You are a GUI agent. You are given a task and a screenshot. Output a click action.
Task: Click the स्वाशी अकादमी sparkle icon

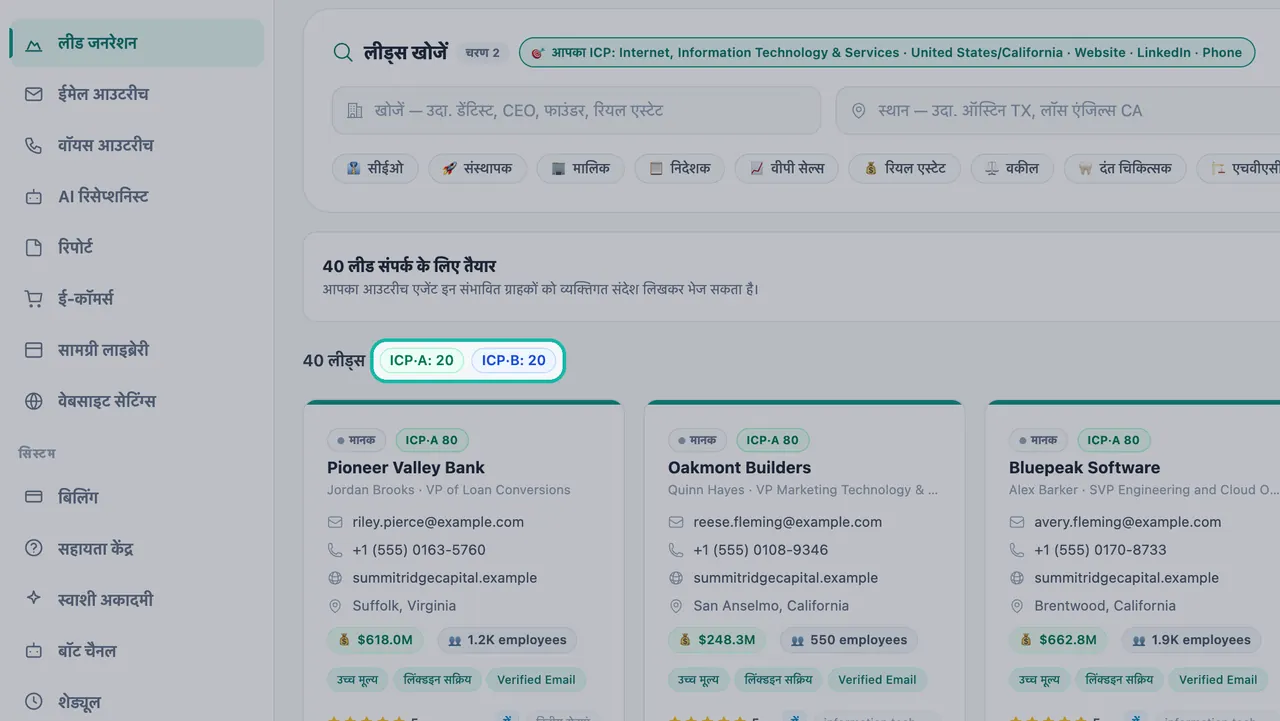pos(34,599)
